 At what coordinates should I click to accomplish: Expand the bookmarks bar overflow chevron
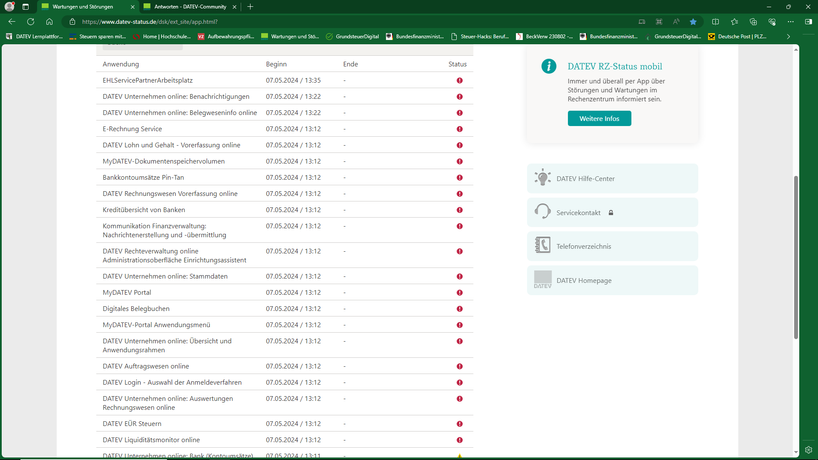tap(788, 36)
